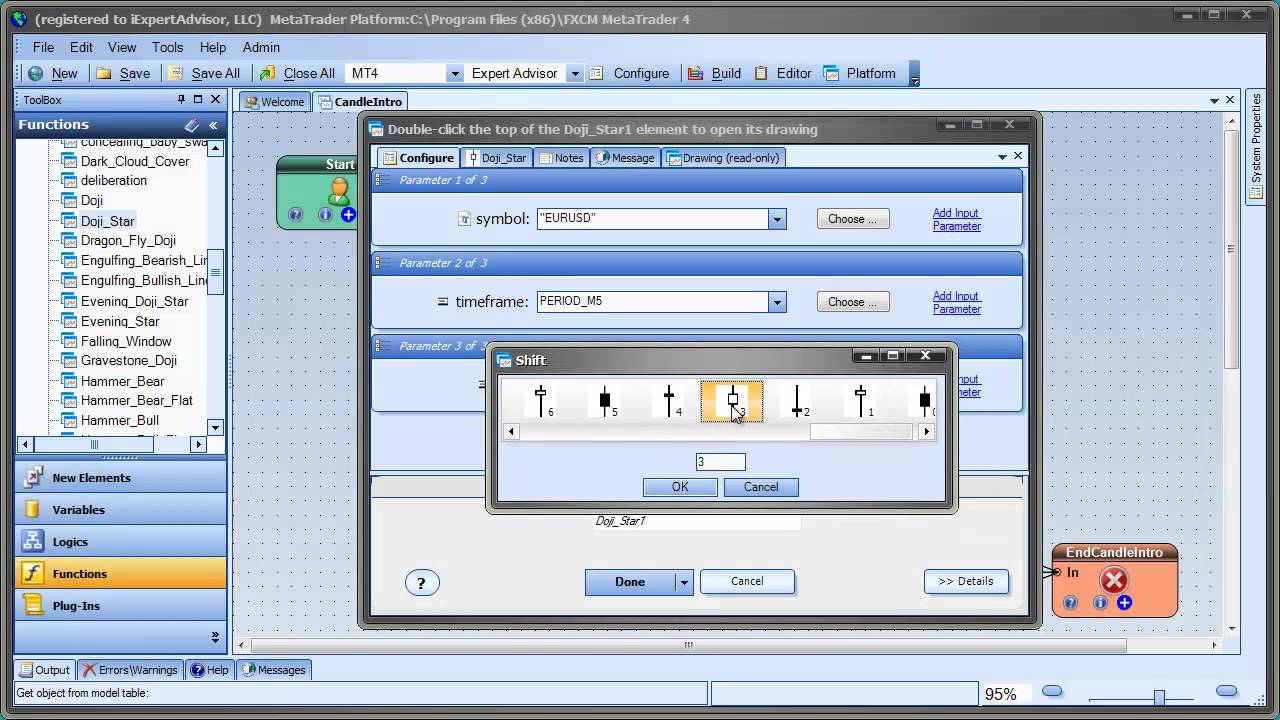Screen dimensions: 1280x720
Task: Click the Close All toolbar button
Action: tap(297, 73)
